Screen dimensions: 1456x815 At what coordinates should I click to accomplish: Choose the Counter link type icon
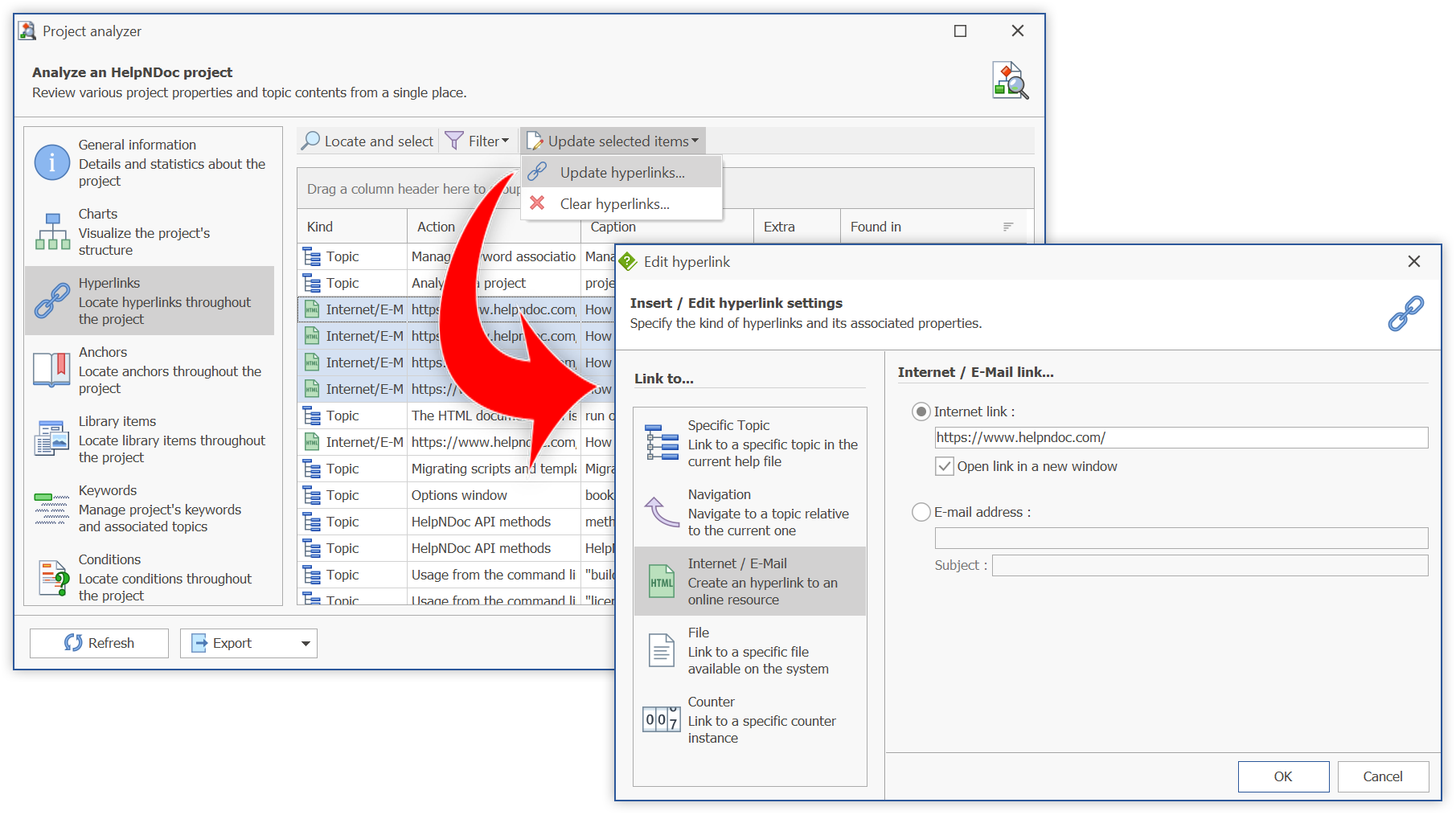662,719
